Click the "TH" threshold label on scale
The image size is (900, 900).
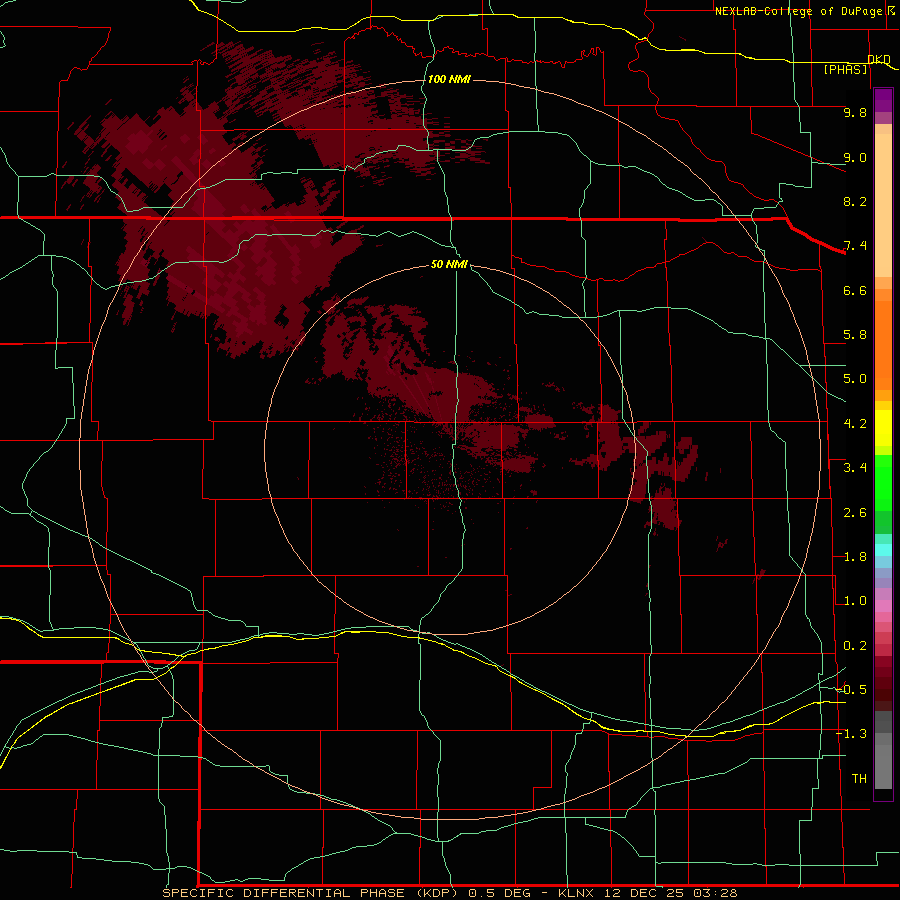coord(859,779)
